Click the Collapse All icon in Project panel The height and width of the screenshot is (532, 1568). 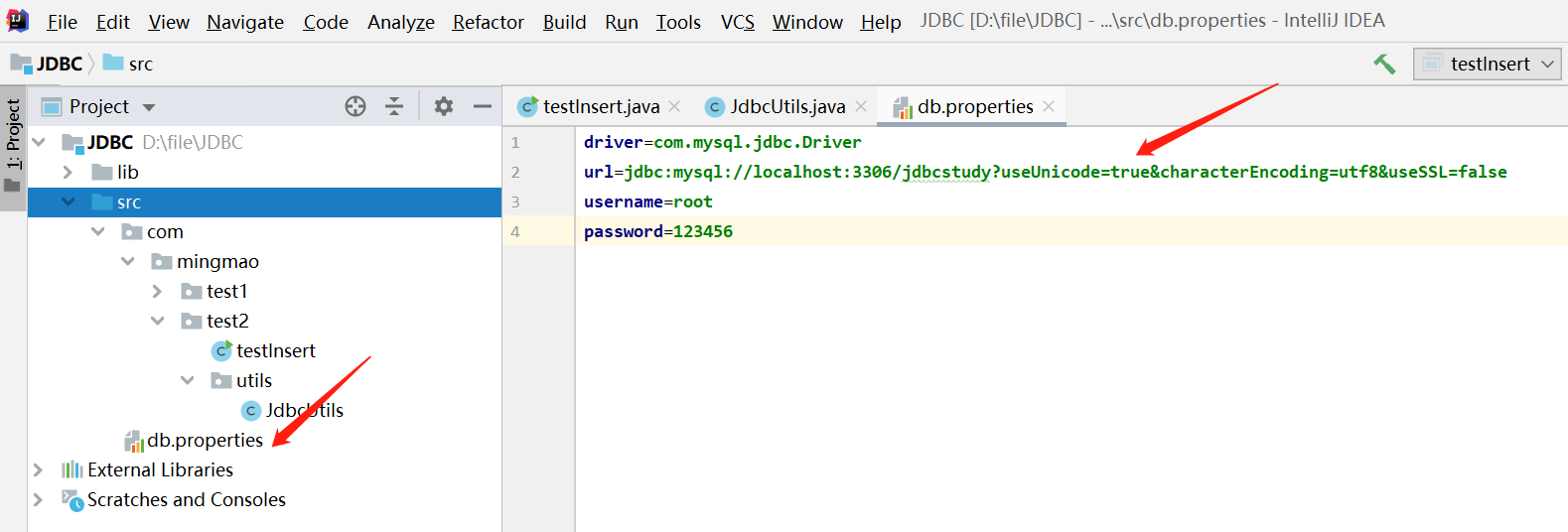click(x=394, y=106)
